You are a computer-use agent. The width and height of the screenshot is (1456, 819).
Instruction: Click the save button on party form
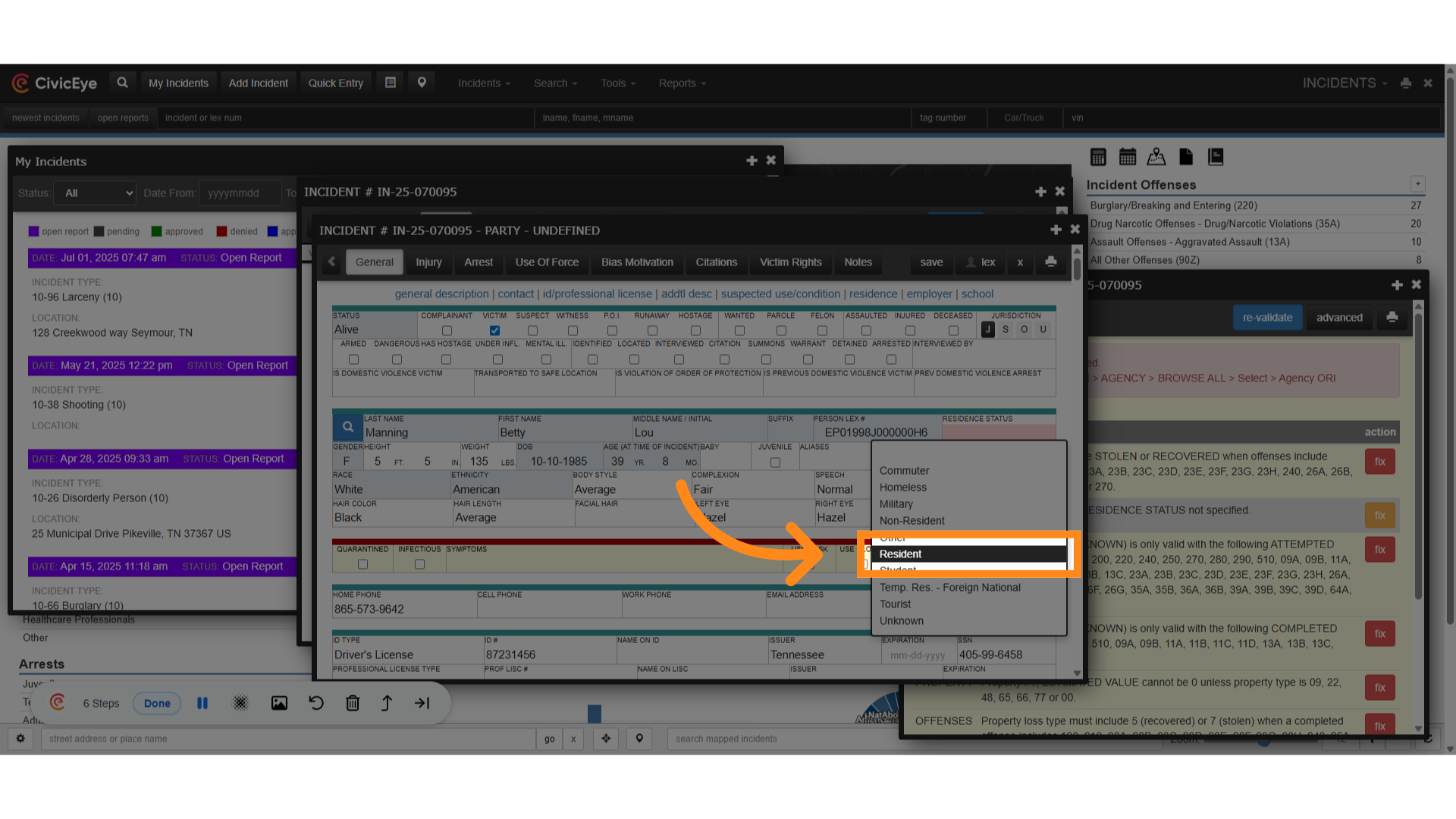pos(931,262)
